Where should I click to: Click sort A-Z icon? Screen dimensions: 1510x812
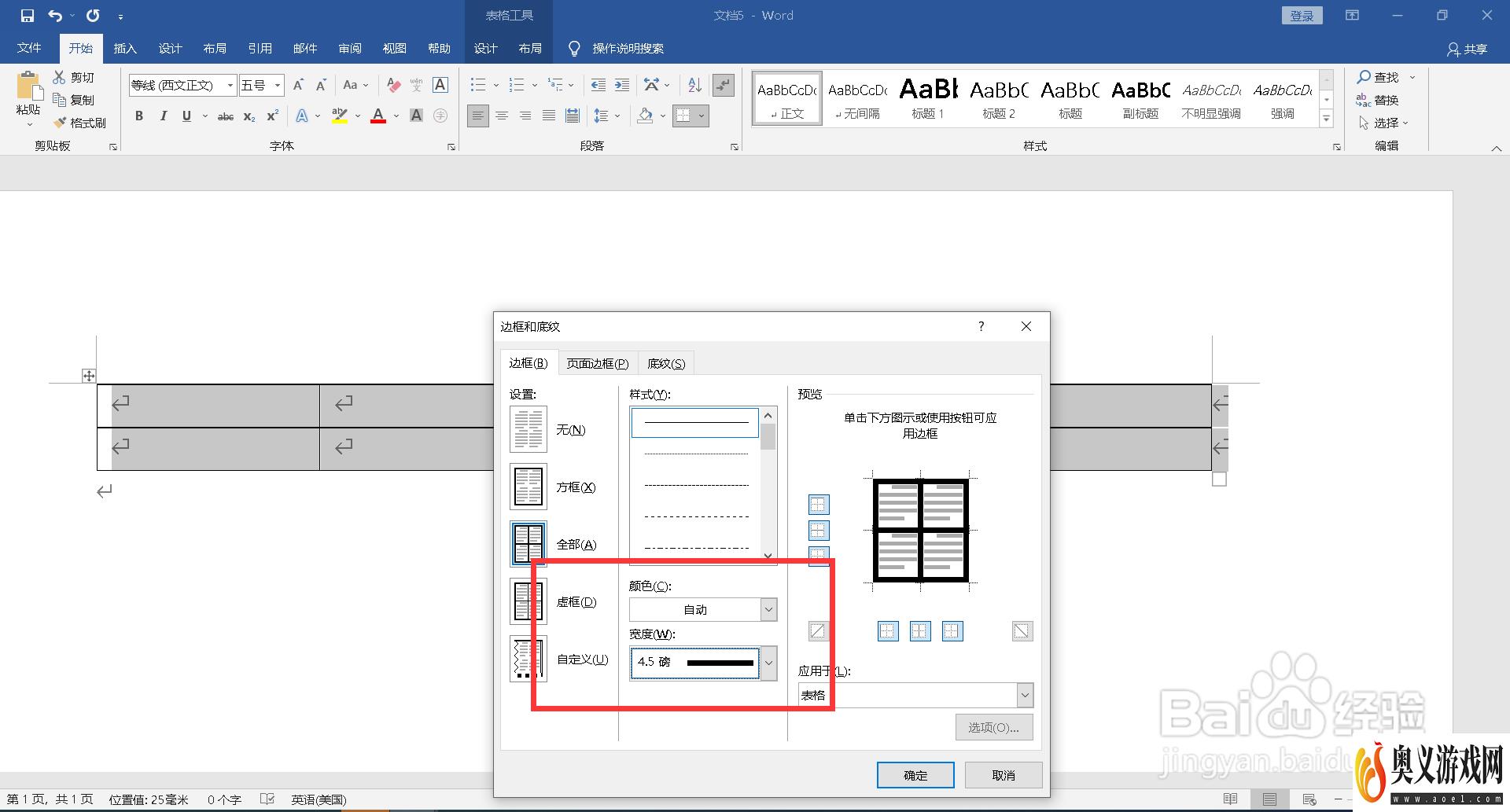pyautogui.click(x=694, y=85)
